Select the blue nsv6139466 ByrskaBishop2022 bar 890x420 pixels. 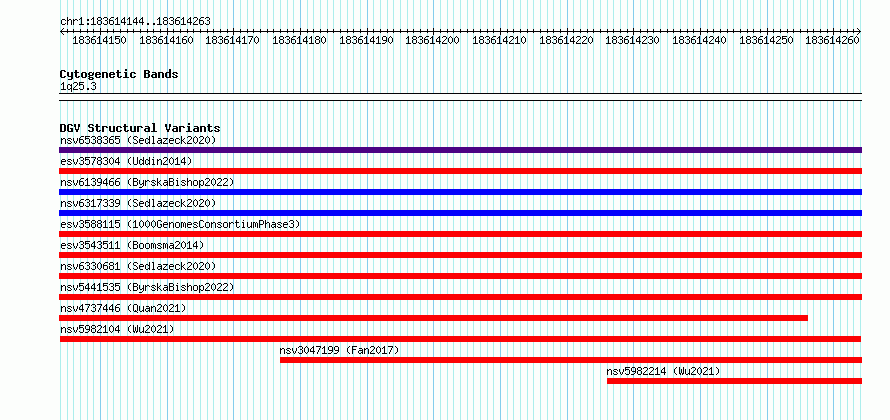(460, 192)
